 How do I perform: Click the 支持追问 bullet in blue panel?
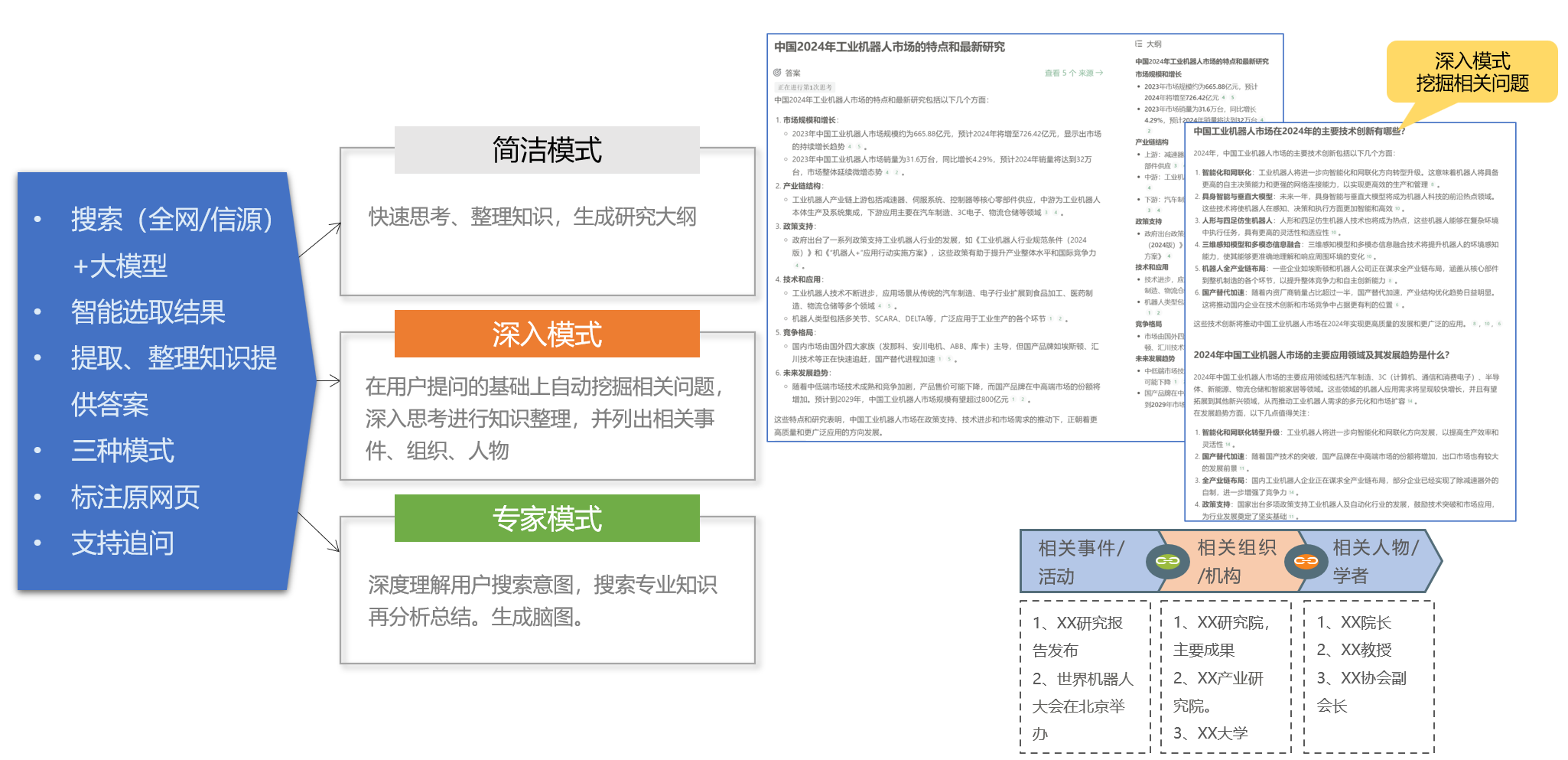pos(122,543)
